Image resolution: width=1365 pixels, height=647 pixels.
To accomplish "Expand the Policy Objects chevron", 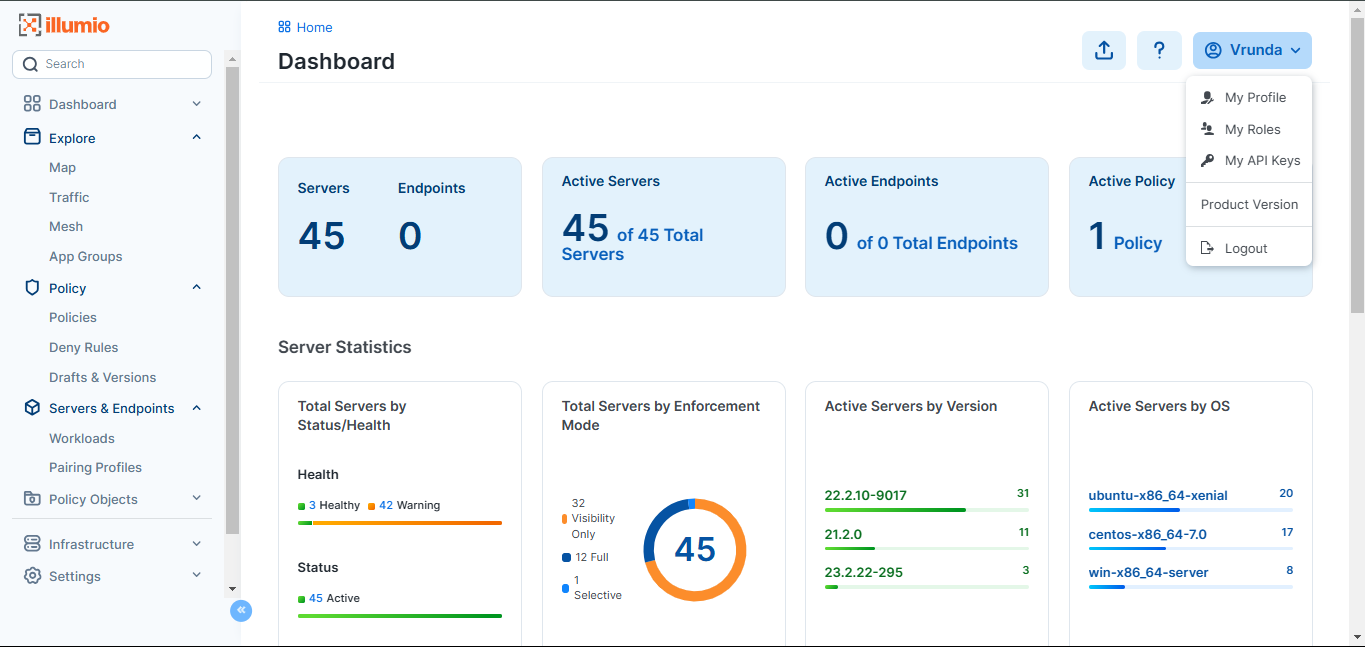I will click(196, 498).
